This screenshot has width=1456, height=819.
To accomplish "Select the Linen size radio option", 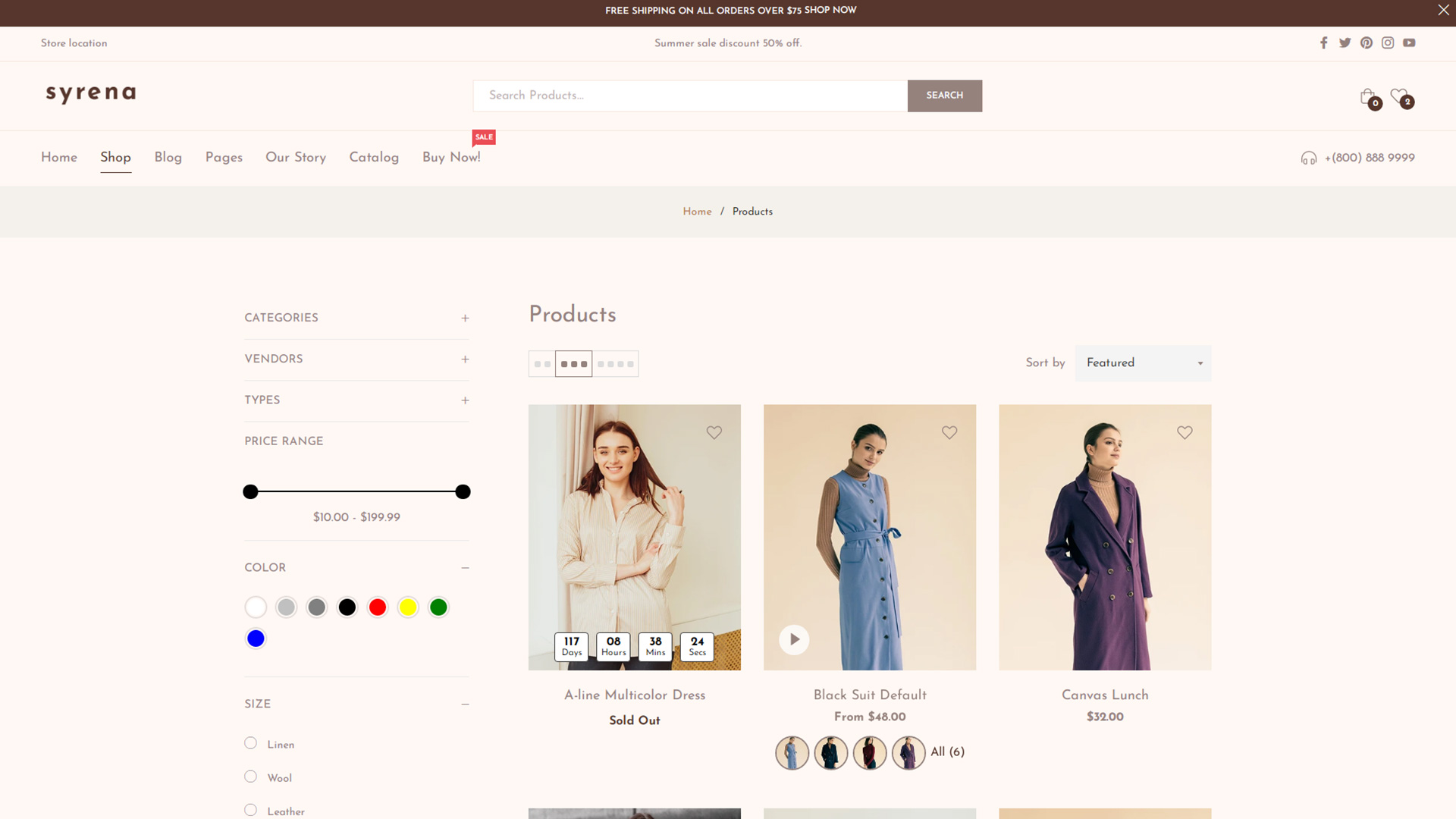I will pos(250,743).
